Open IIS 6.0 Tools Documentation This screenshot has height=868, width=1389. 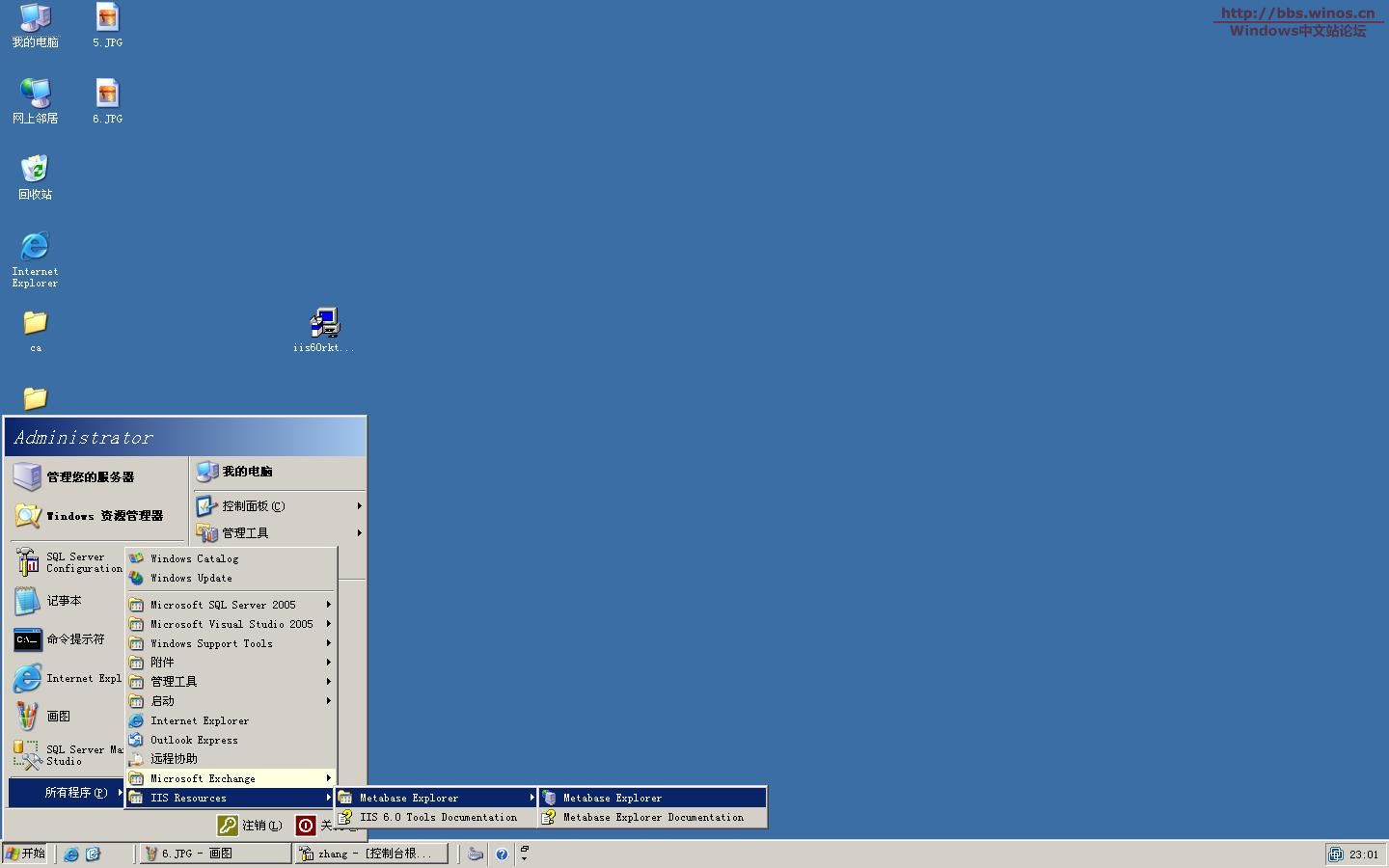[x=436, y=817]
